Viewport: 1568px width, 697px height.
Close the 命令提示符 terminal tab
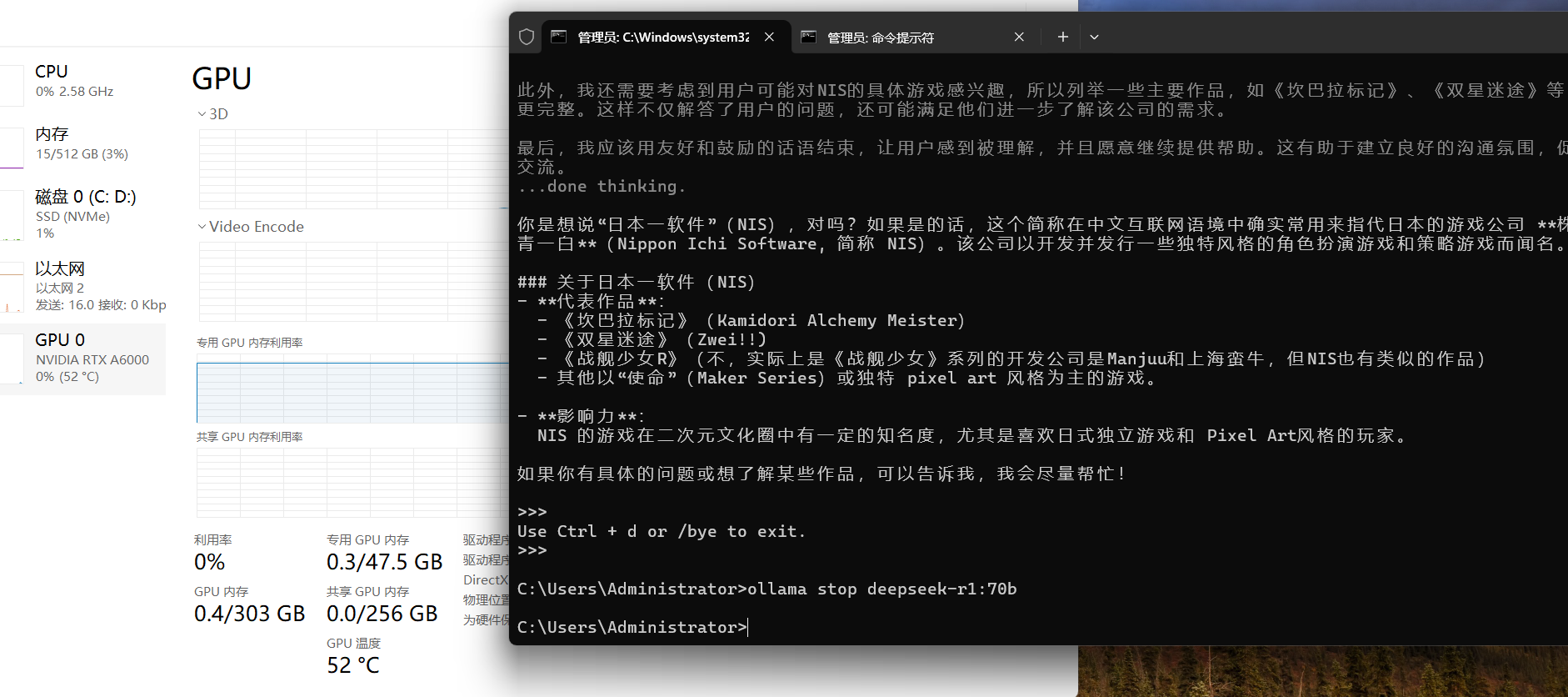(1019, 37)
